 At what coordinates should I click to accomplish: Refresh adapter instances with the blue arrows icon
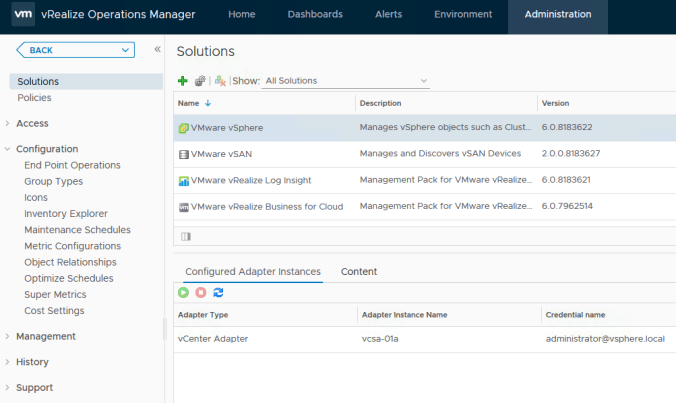218,292
